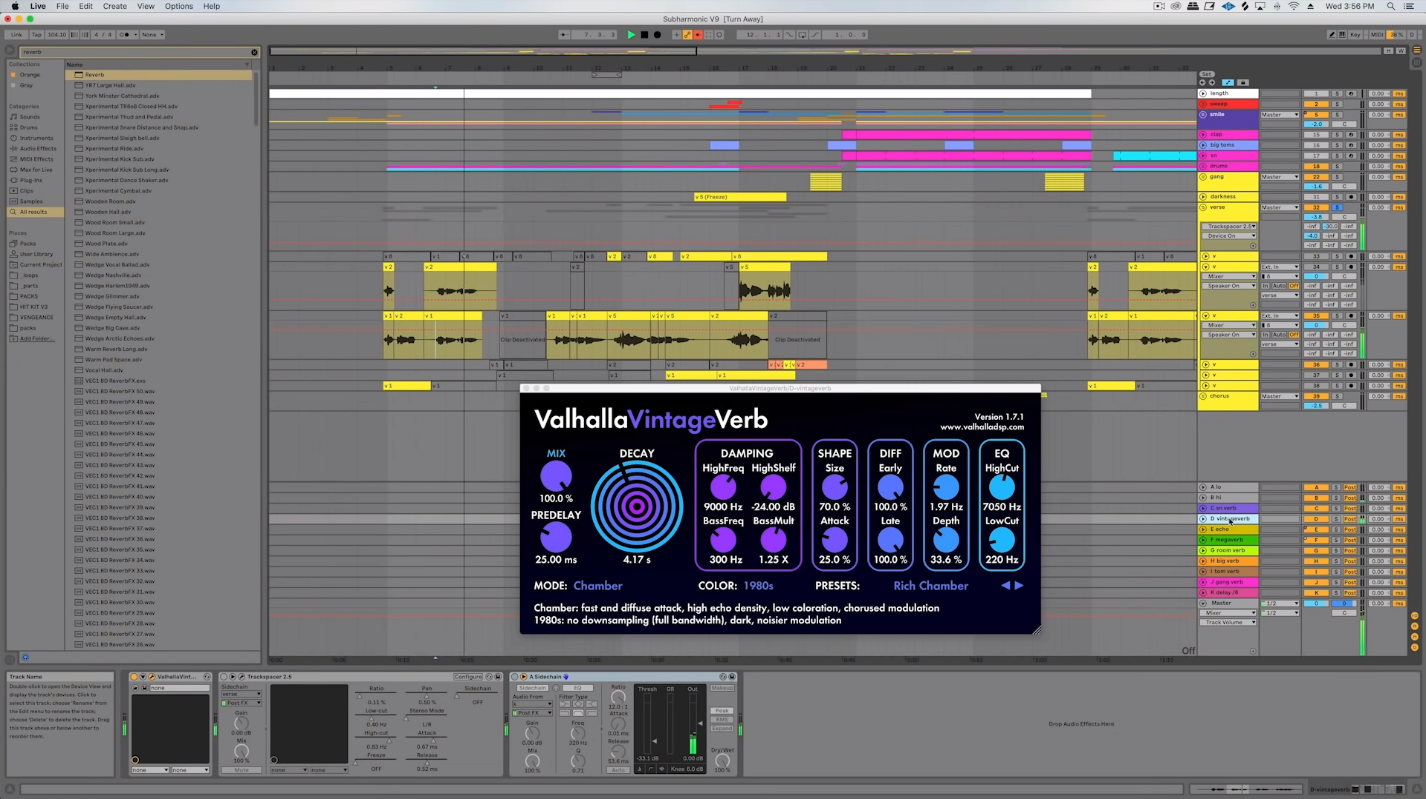The height and width of the screenshot is (799, 1426).
Task: Click the PREDELAY knob in ValhallaVintageVerb
Action: click(556, 538)
